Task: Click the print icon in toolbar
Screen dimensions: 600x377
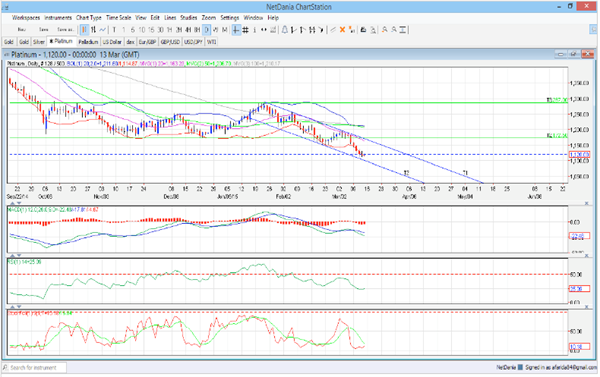Action: pyautogui.click(x=363, y=29)
